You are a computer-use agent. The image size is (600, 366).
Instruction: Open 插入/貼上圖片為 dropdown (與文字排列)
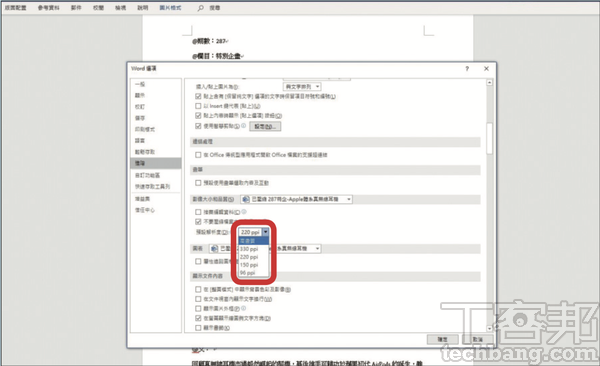[x=302, y=87]
